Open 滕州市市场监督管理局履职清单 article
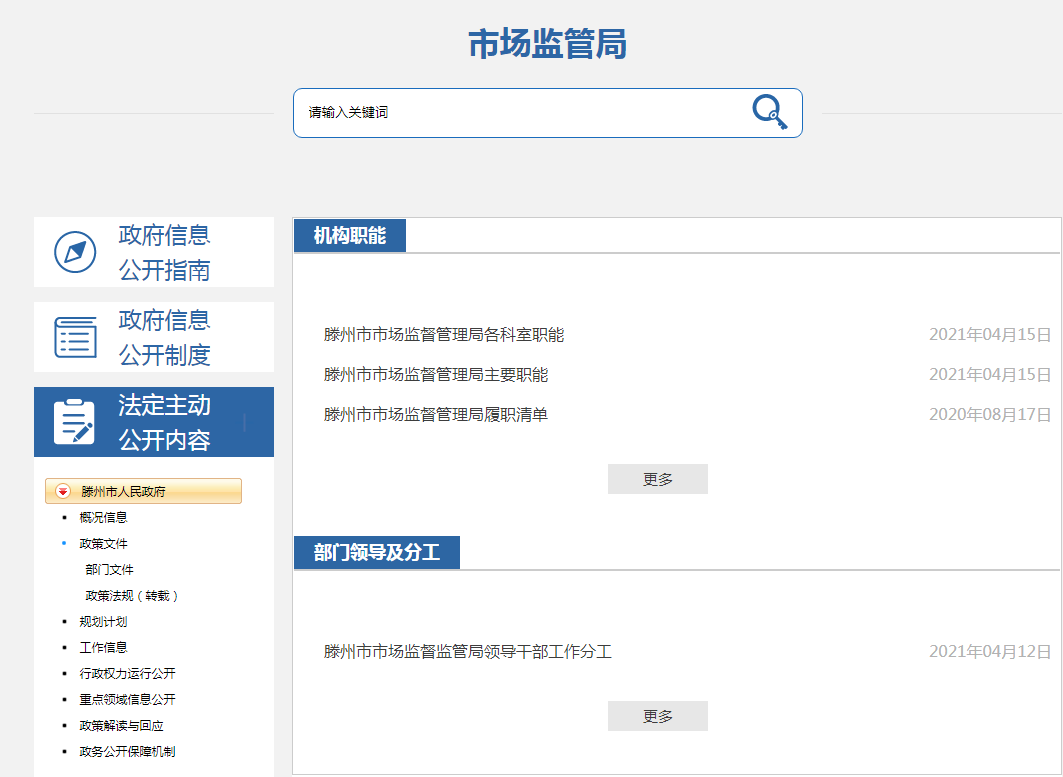The width and height of the screenshot is (1063, 777). [436, 414]
